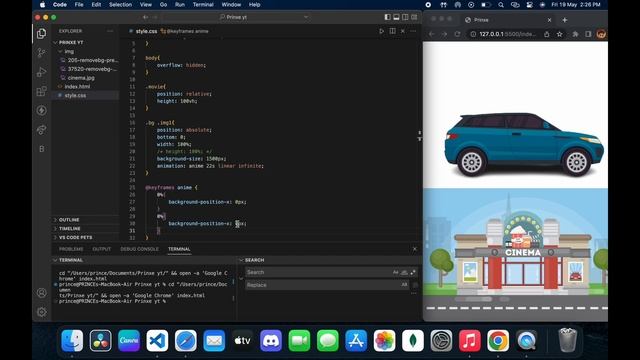Switch to the DEBUG CONSOLE tab
Viewport: 640px width, 360px height.
pos(139,249)
